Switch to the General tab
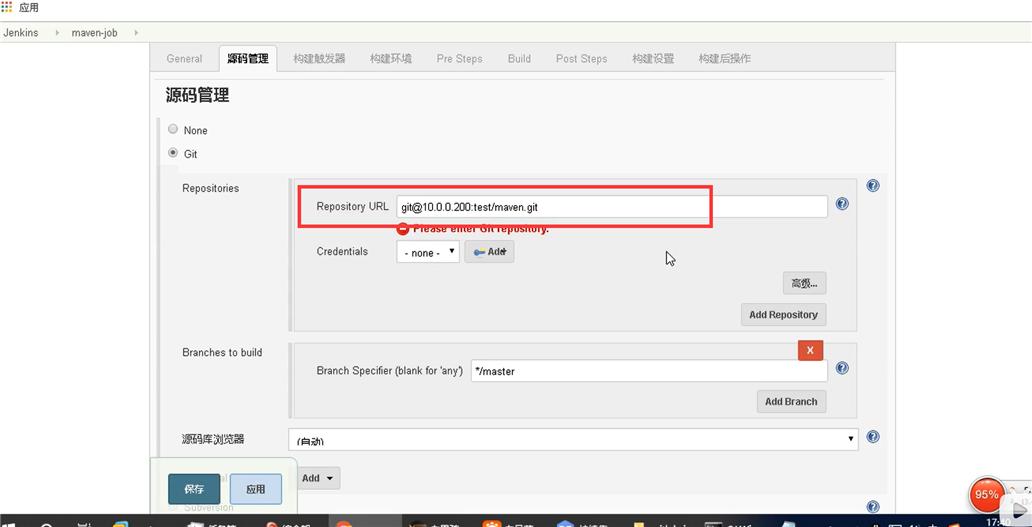This screenshot has height=527, width=1032. pyautogui.click(x=184, y=59)
